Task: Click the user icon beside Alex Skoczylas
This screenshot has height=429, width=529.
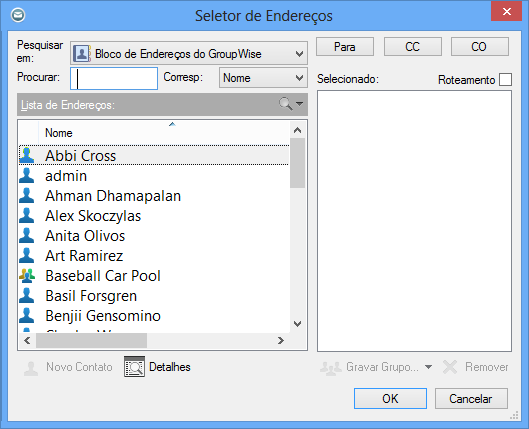Action: (27, 216)
